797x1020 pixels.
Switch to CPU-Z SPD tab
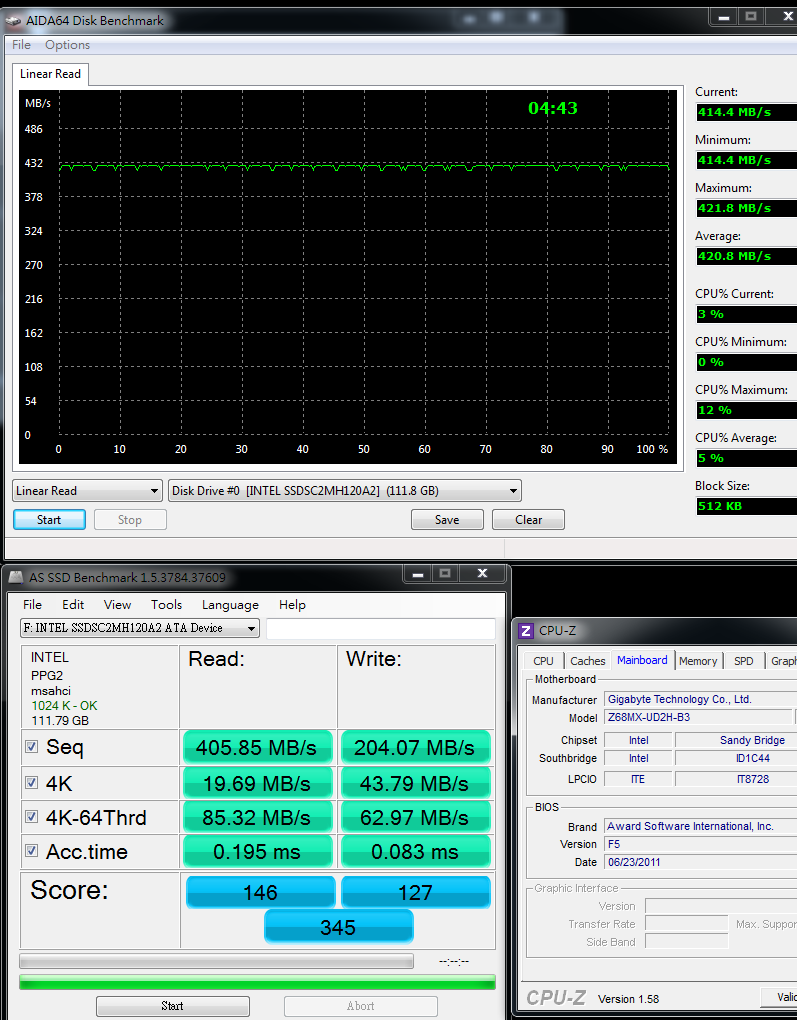click(x=744, y=661)
